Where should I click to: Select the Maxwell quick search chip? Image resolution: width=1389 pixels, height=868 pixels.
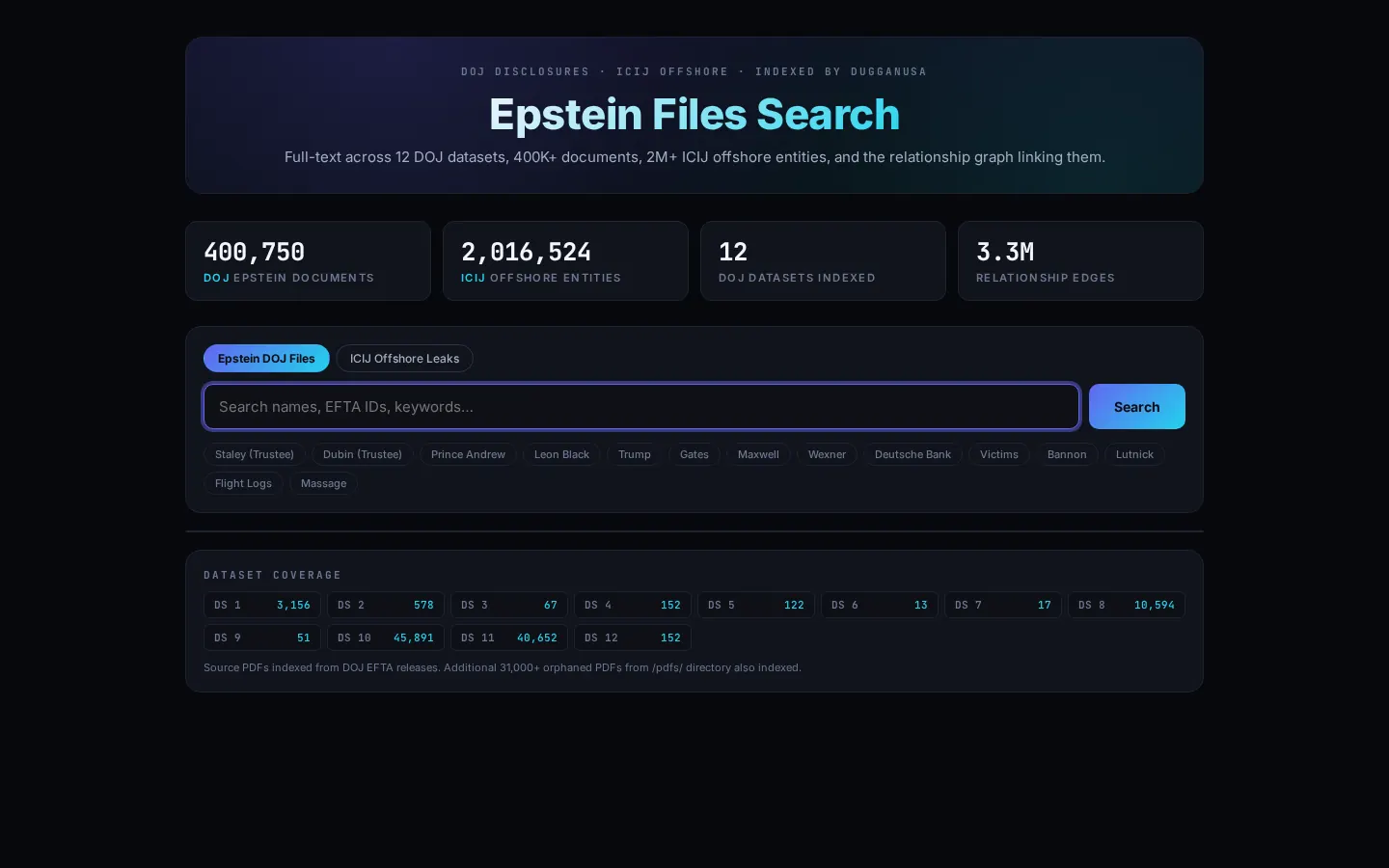758,454
